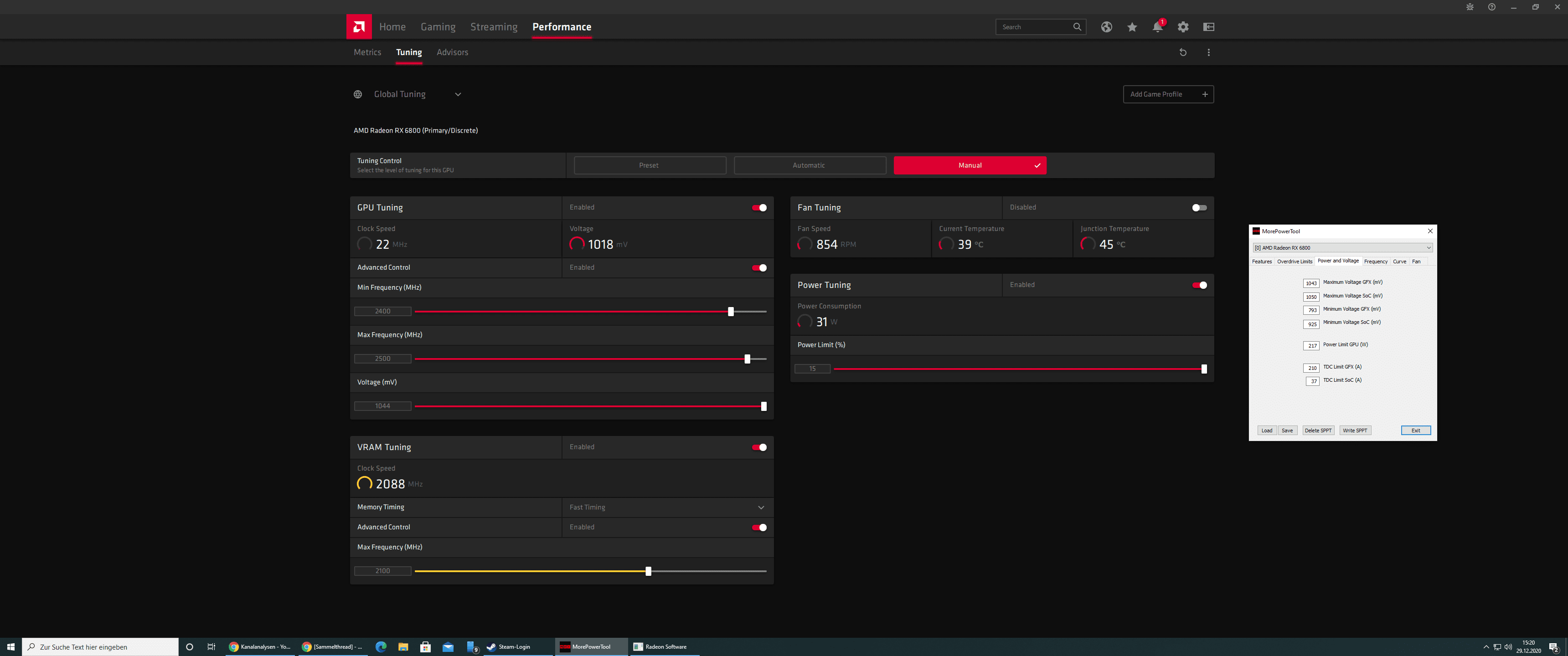
Task: Open favorites star icon
Action: point(1132,27)
